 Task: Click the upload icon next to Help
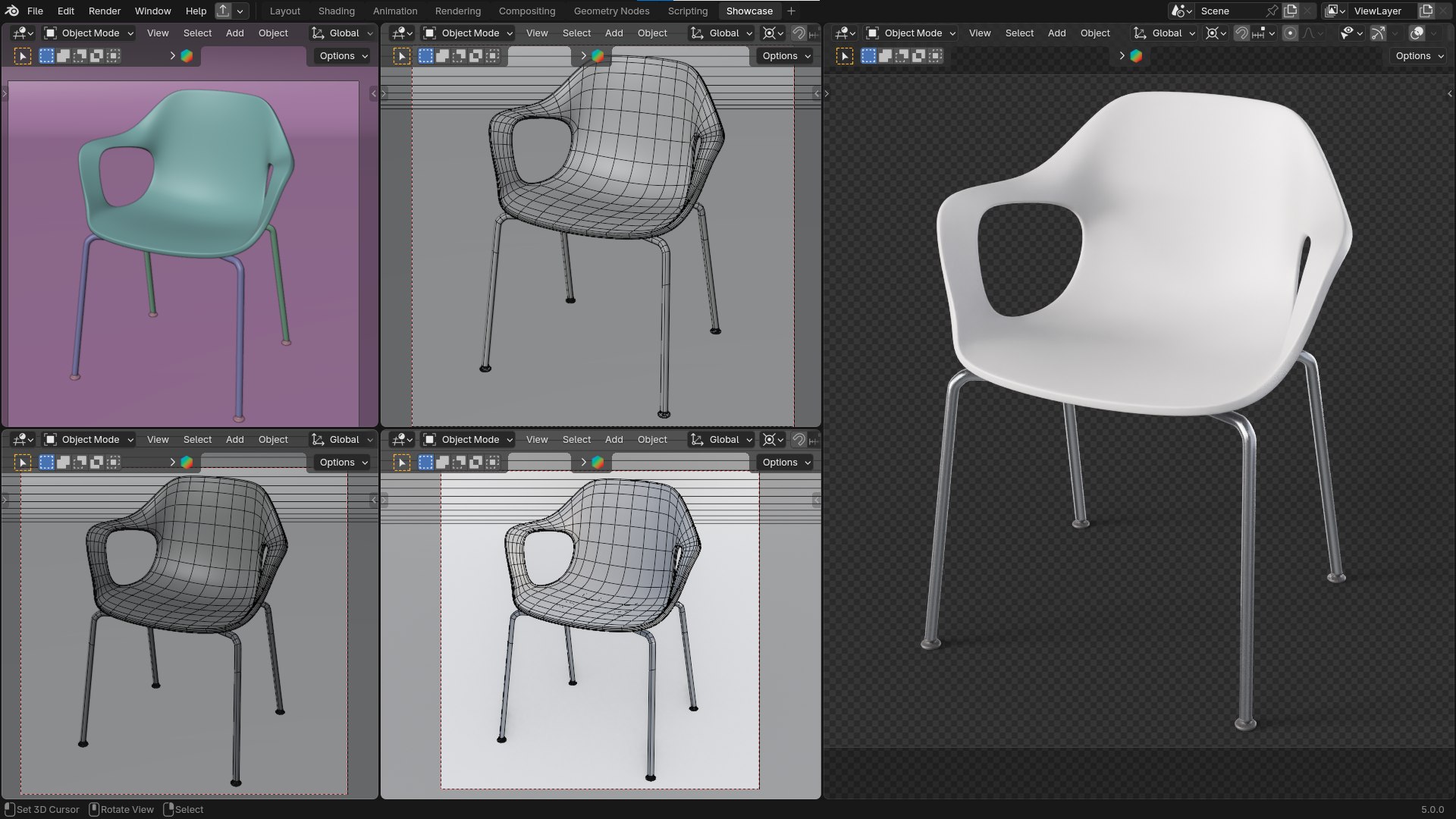tap(223, 11)
